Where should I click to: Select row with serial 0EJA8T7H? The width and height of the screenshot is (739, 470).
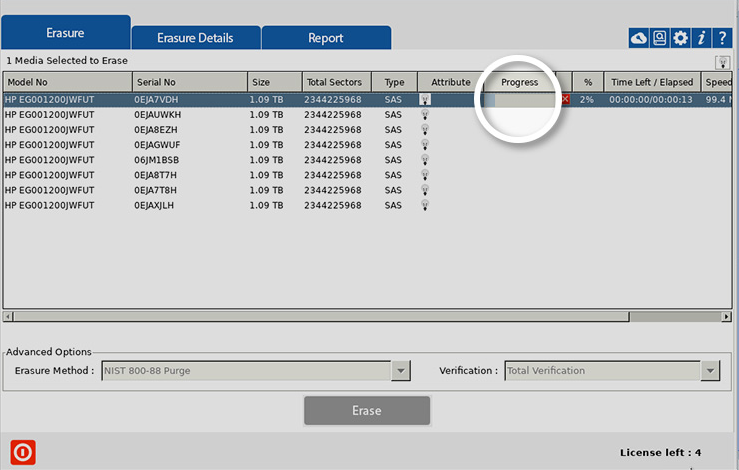pyautogui.click(x=368, y=175)
